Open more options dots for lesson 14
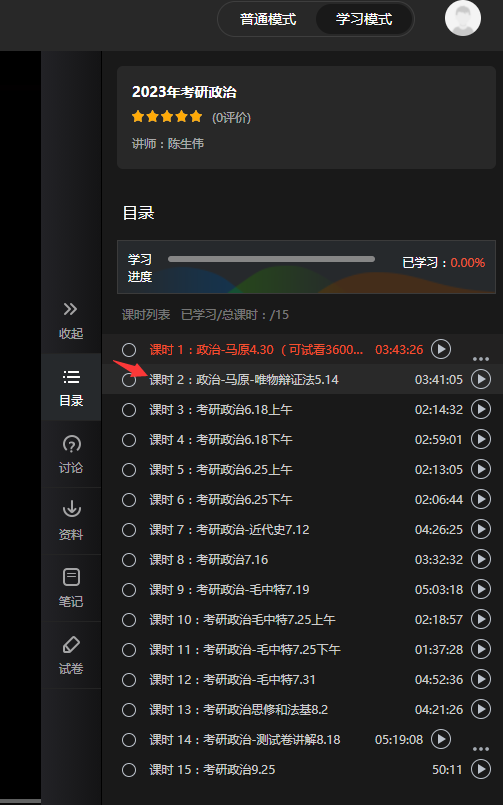The image size is (503, 805). coord(480,749)
